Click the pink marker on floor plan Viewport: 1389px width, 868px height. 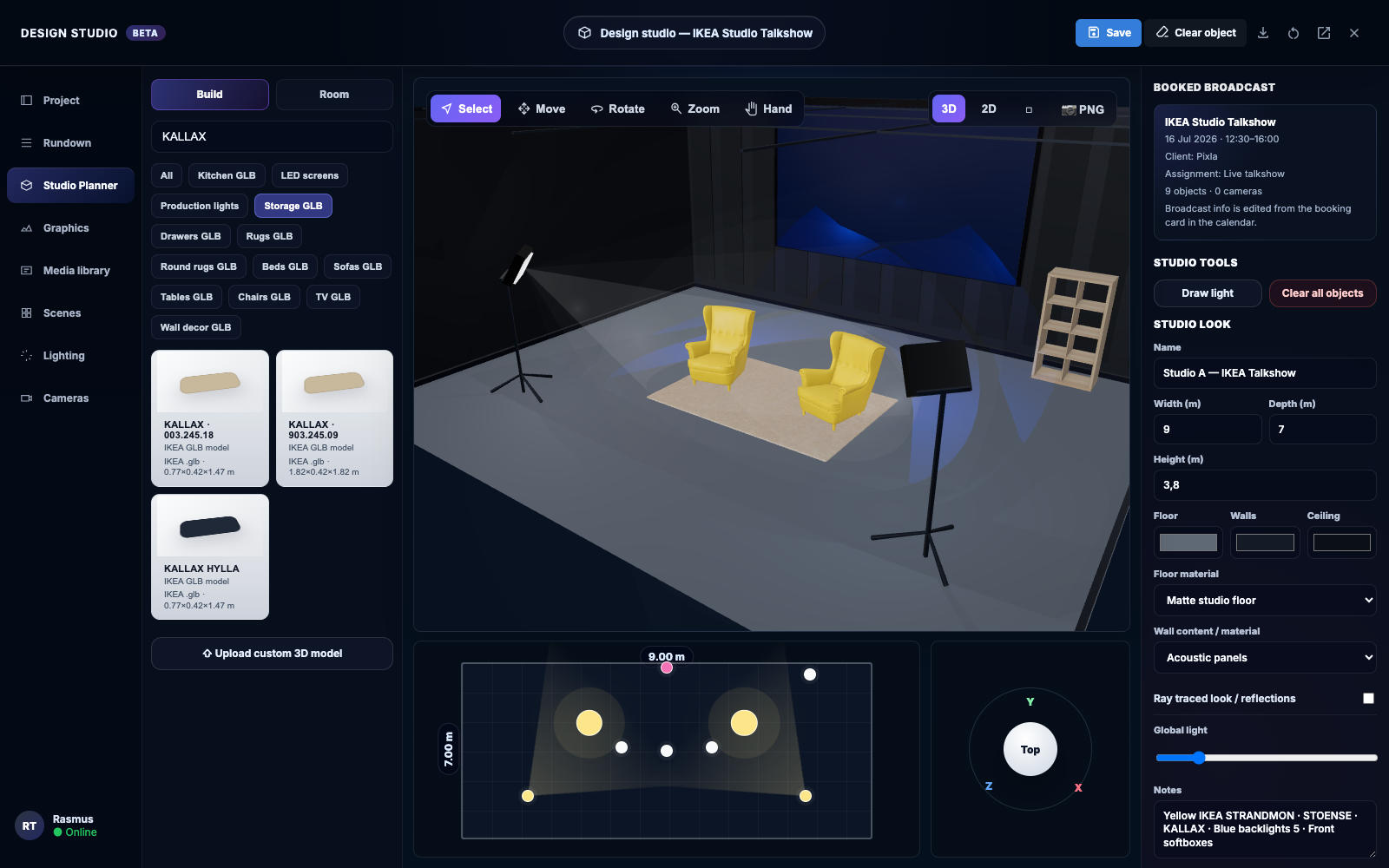tap(667, 667)
